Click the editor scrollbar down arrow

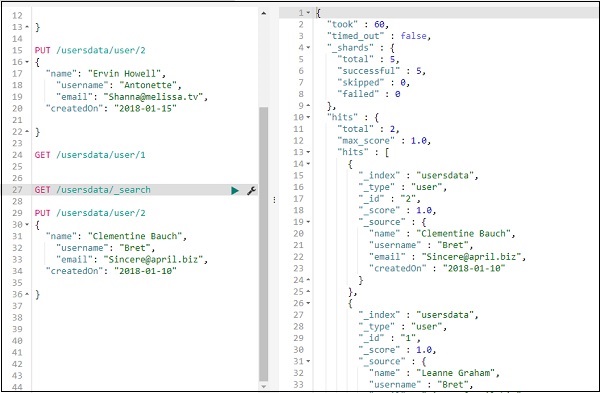click(264, 386)
